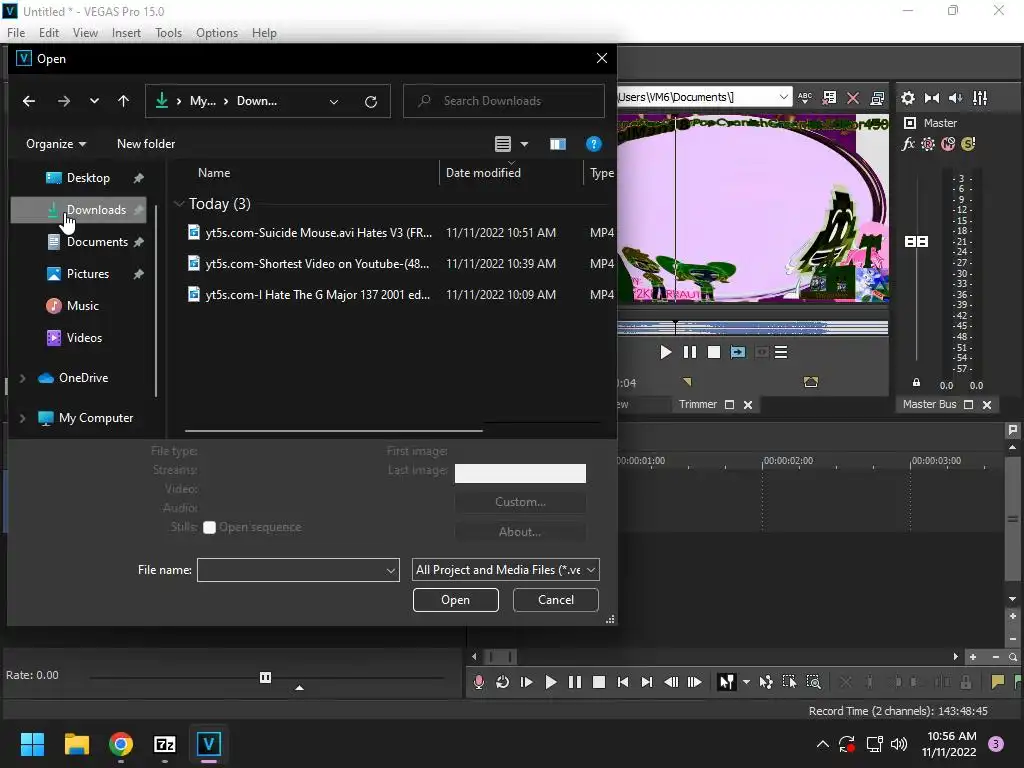The width and height of the screenshot is (1024, 768).
Task: Go to end using transport bar
Action: pos(647,682)
